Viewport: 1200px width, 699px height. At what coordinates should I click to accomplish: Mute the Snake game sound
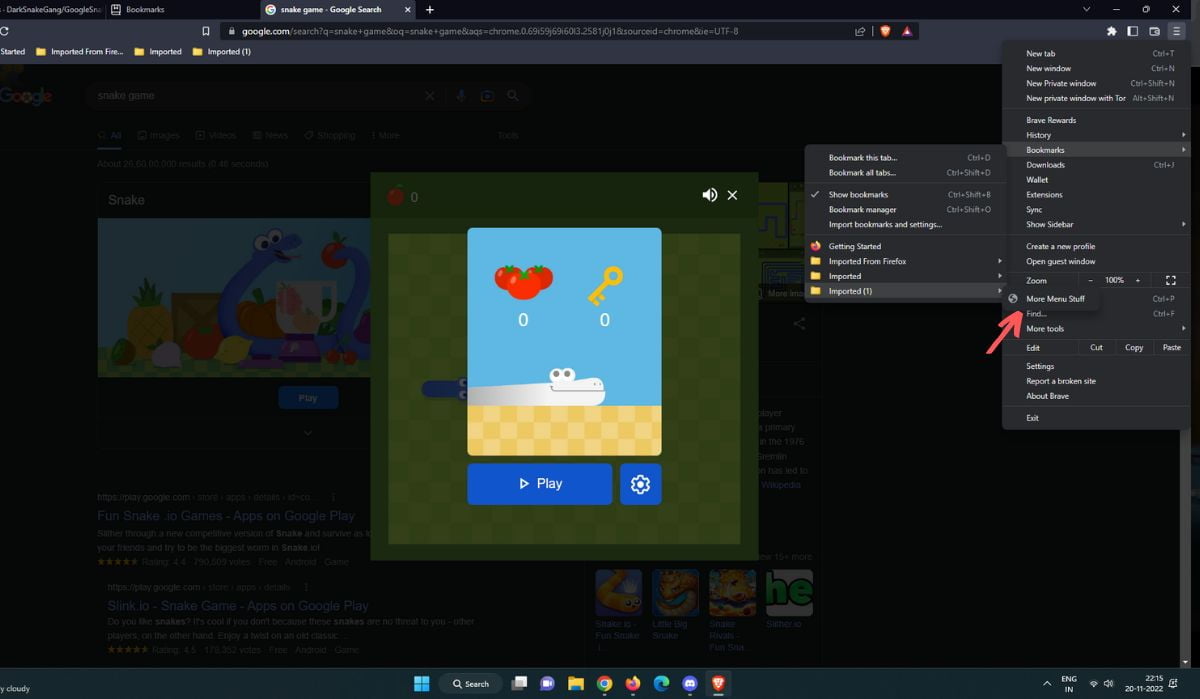pyautogui.click(x=709, y=195)
